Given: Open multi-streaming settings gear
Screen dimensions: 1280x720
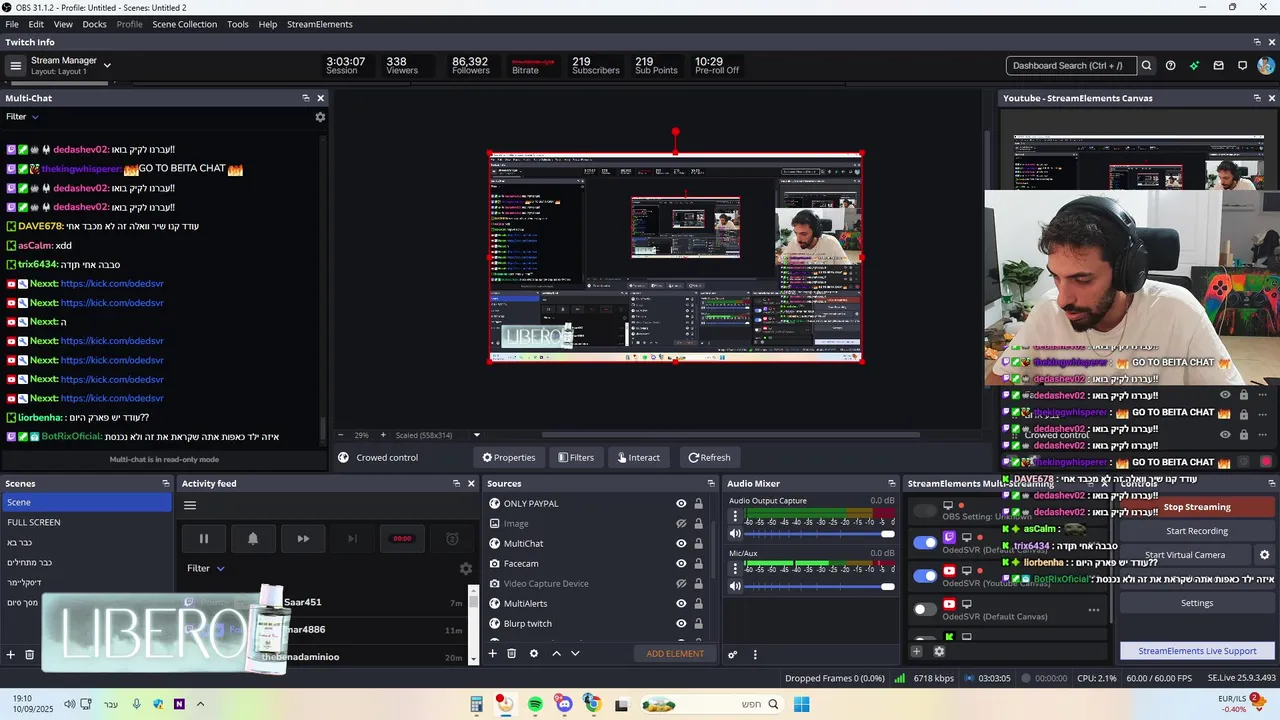Looking at the screenshot, I should [939, 652].
